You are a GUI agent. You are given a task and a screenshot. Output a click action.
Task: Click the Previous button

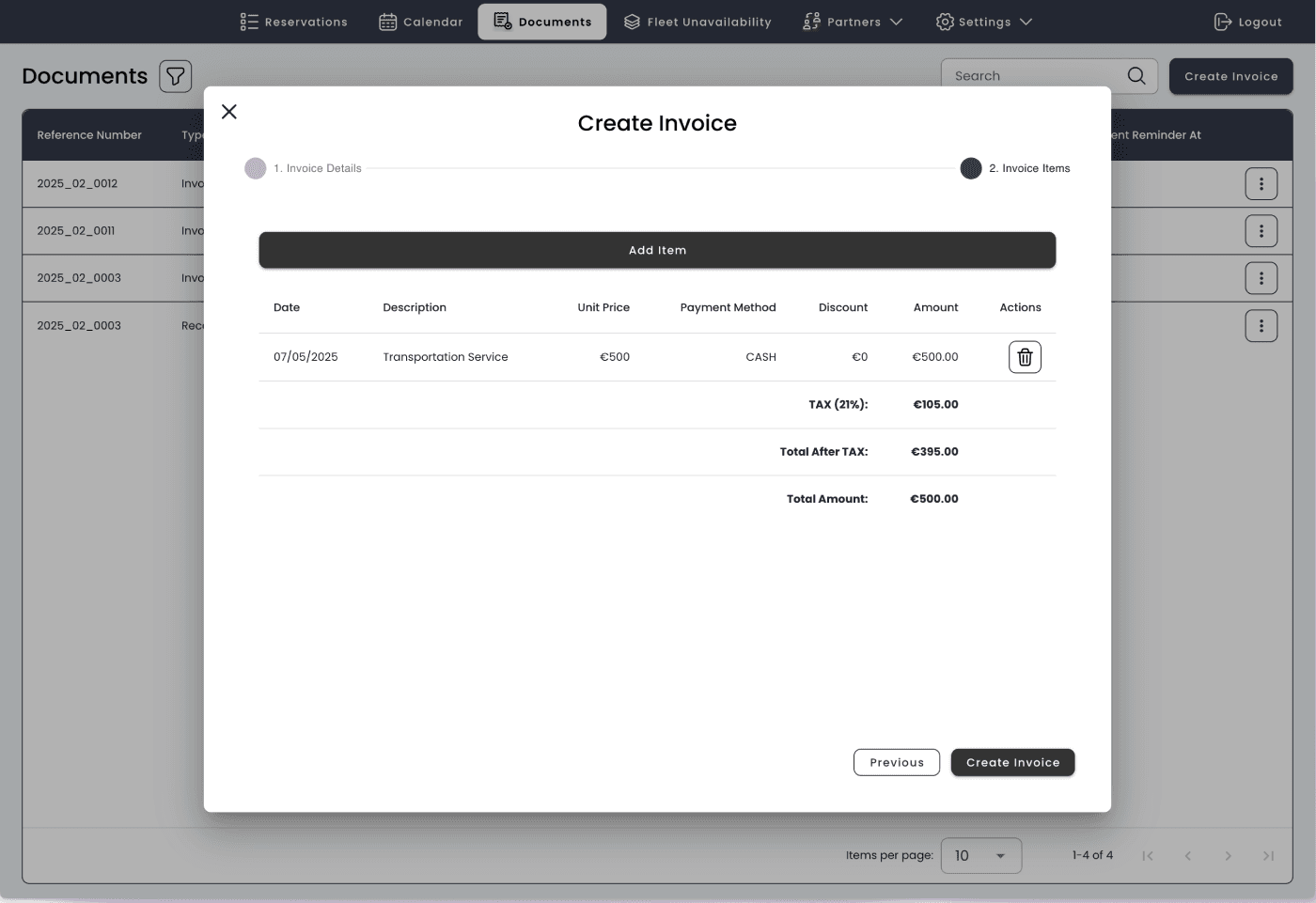point(896,763)
